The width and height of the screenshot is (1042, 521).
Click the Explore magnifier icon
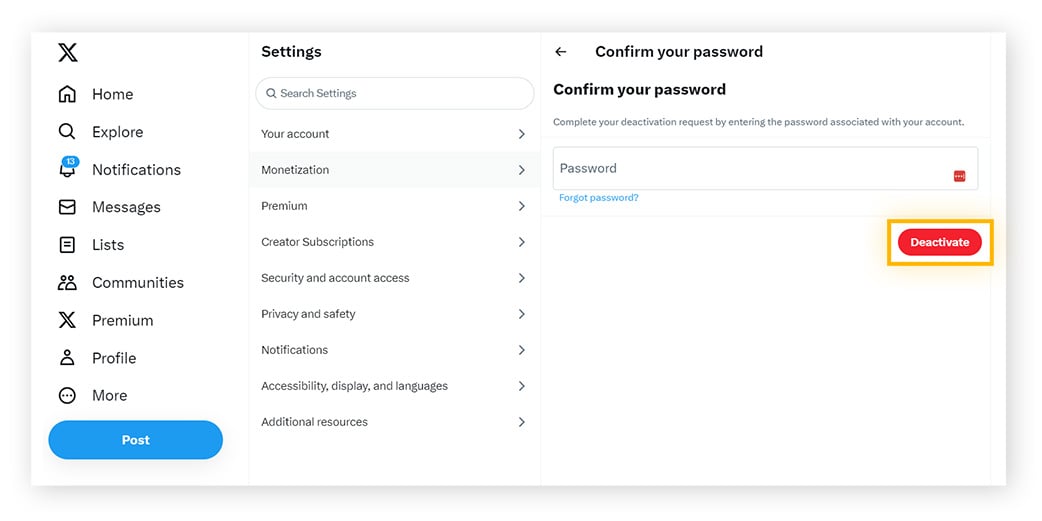click(67, 132)
